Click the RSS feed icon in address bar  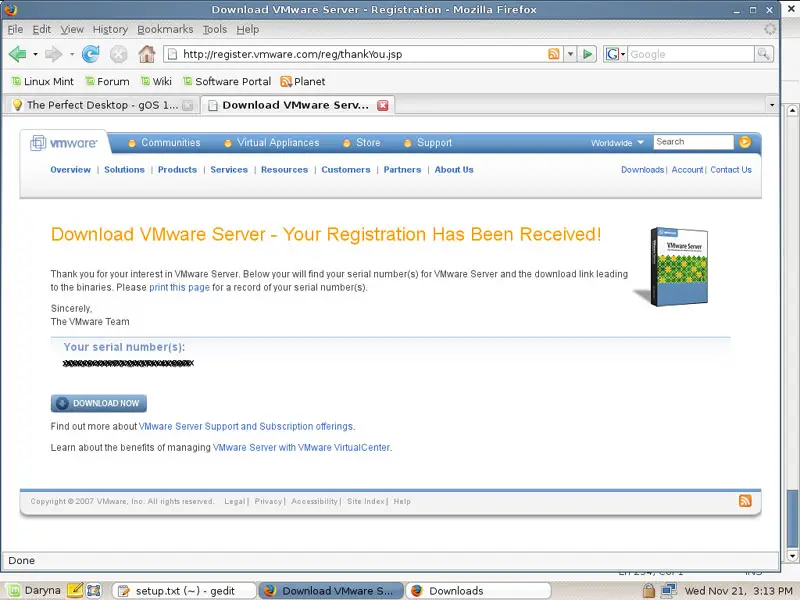(x=554, y=54)
